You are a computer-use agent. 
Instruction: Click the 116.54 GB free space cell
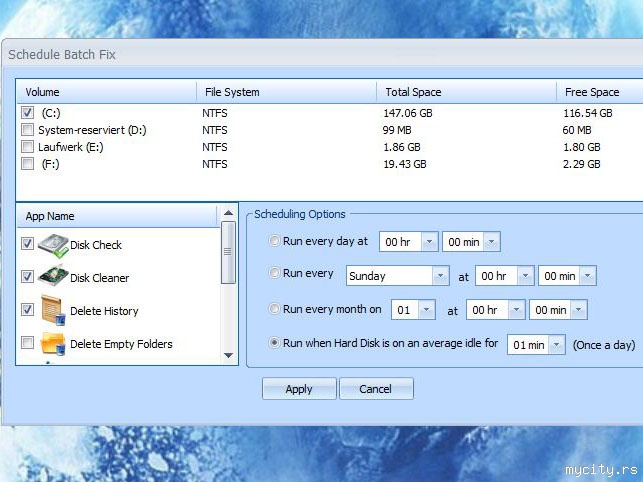[x=588, y=113]
